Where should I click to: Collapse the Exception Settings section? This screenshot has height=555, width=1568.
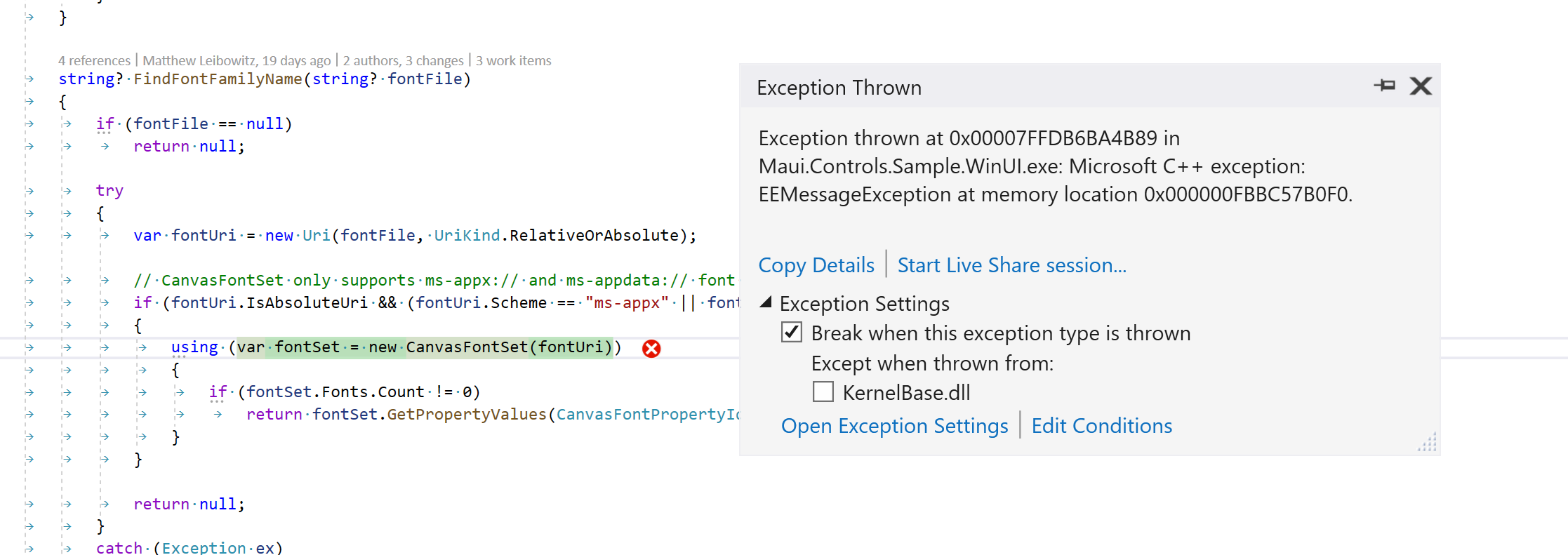pyautogui.click(x=766, y=303)
